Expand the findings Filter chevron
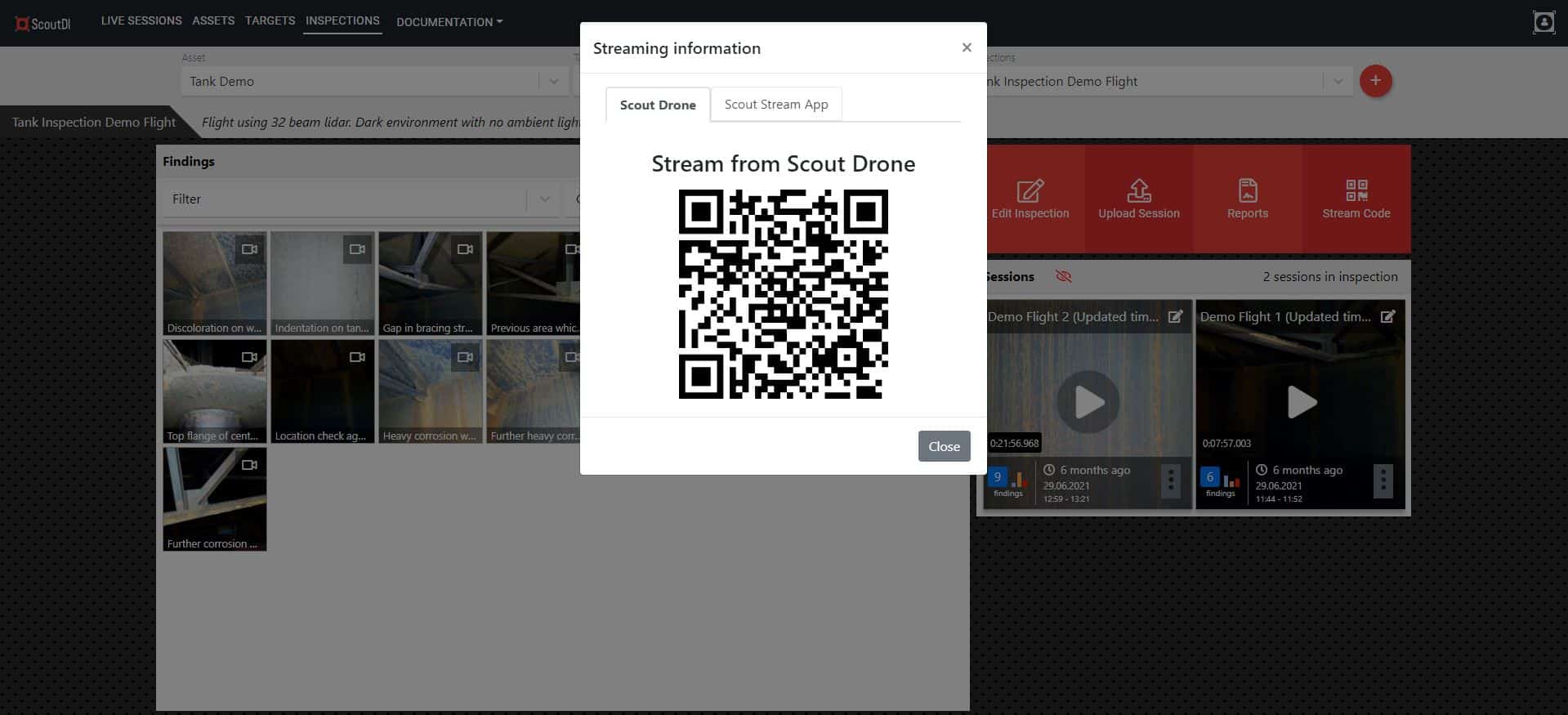 tap(544, 199)
